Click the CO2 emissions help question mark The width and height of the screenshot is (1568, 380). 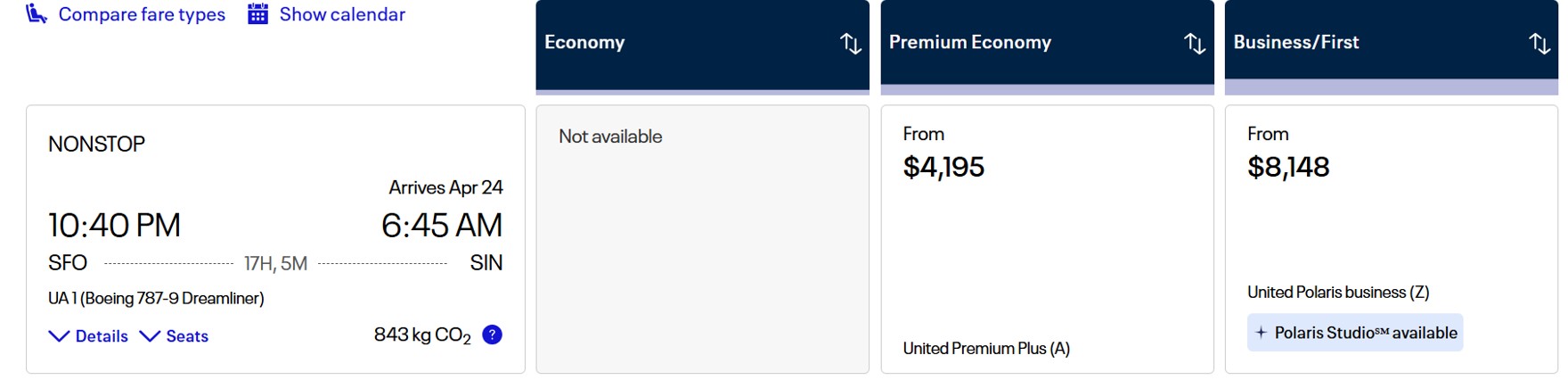(x=492, y=335)
